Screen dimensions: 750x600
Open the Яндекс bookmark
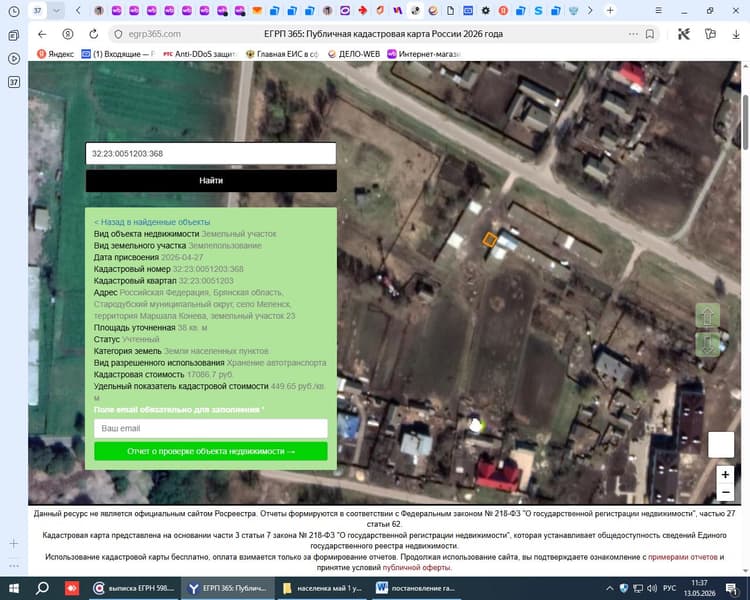point(55,54)
